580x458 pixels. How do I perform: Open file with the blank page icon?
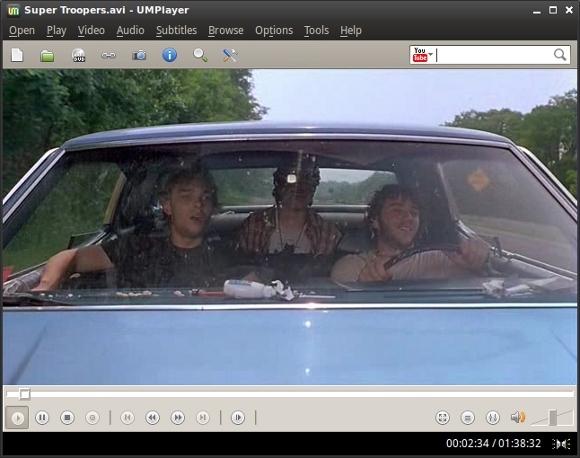click(17, 55)
